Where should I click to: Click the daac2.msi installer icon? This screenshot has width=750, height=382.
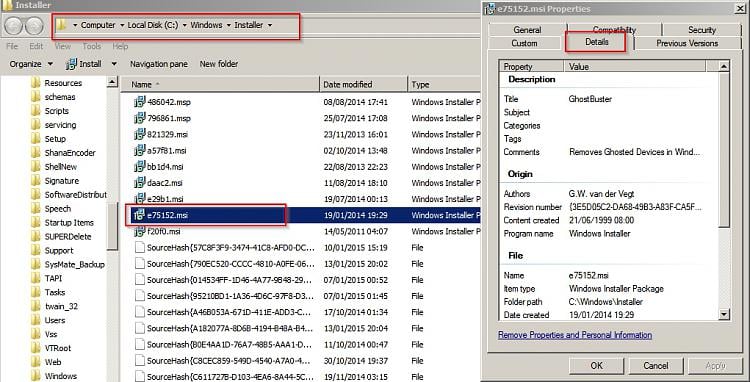point(139,183)
